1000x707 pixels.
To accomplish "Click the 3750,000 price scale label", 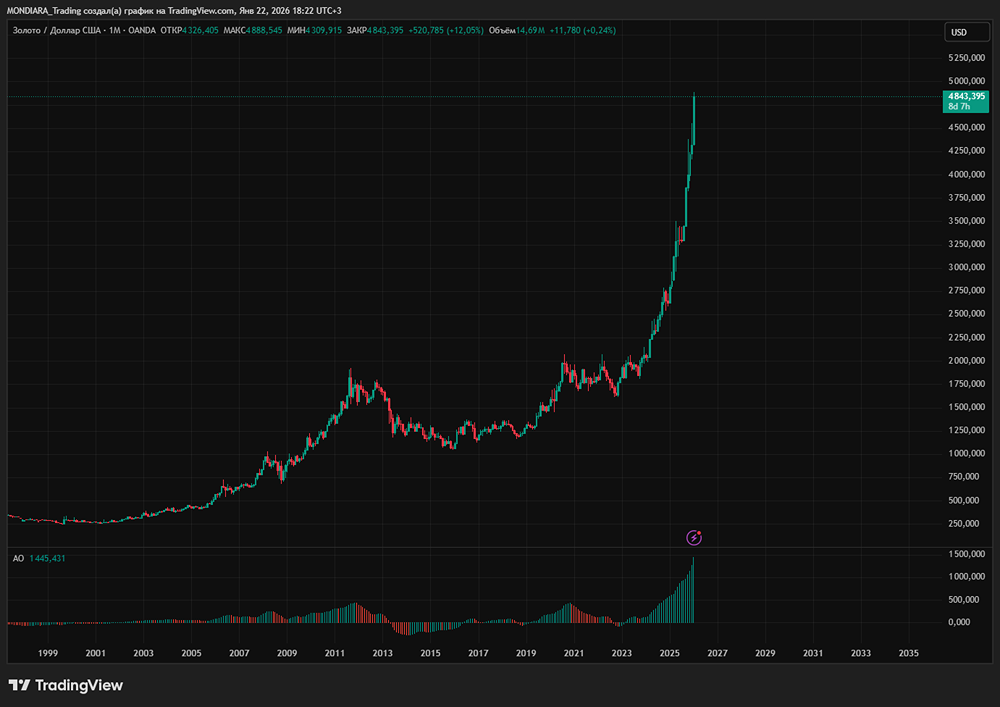I will (x=966, y=198).
